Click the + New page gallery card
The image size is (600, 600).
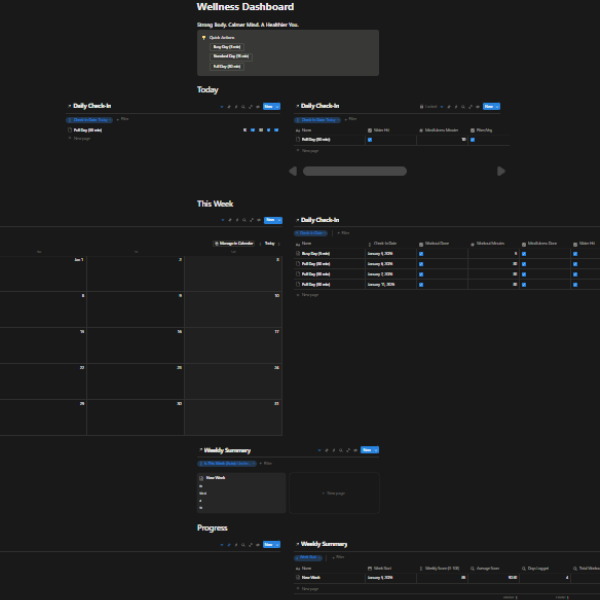point(335,493)
